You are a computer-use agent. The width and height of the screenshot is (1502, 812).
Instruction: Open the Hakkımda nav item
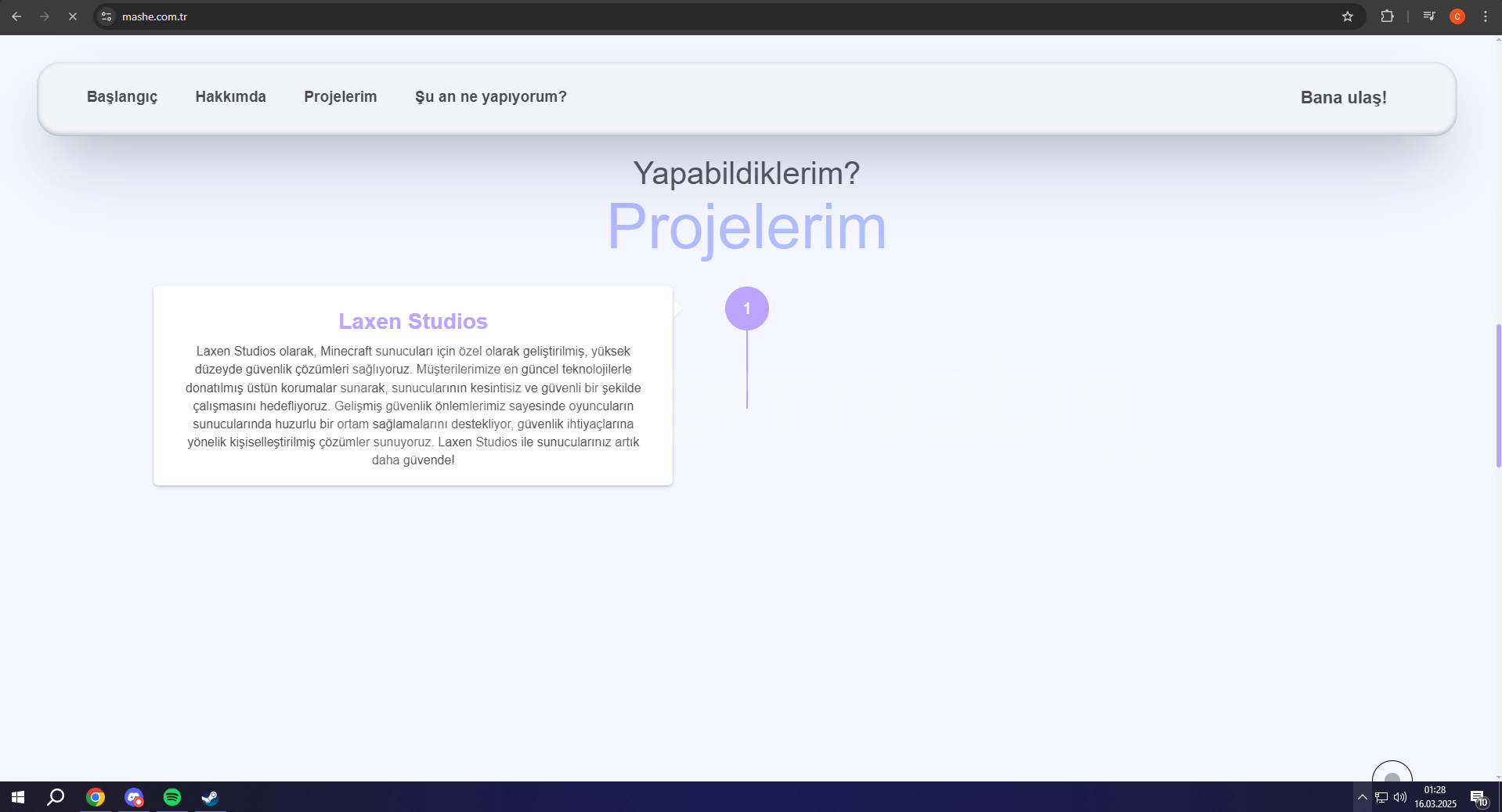click(x=231, y=97)
